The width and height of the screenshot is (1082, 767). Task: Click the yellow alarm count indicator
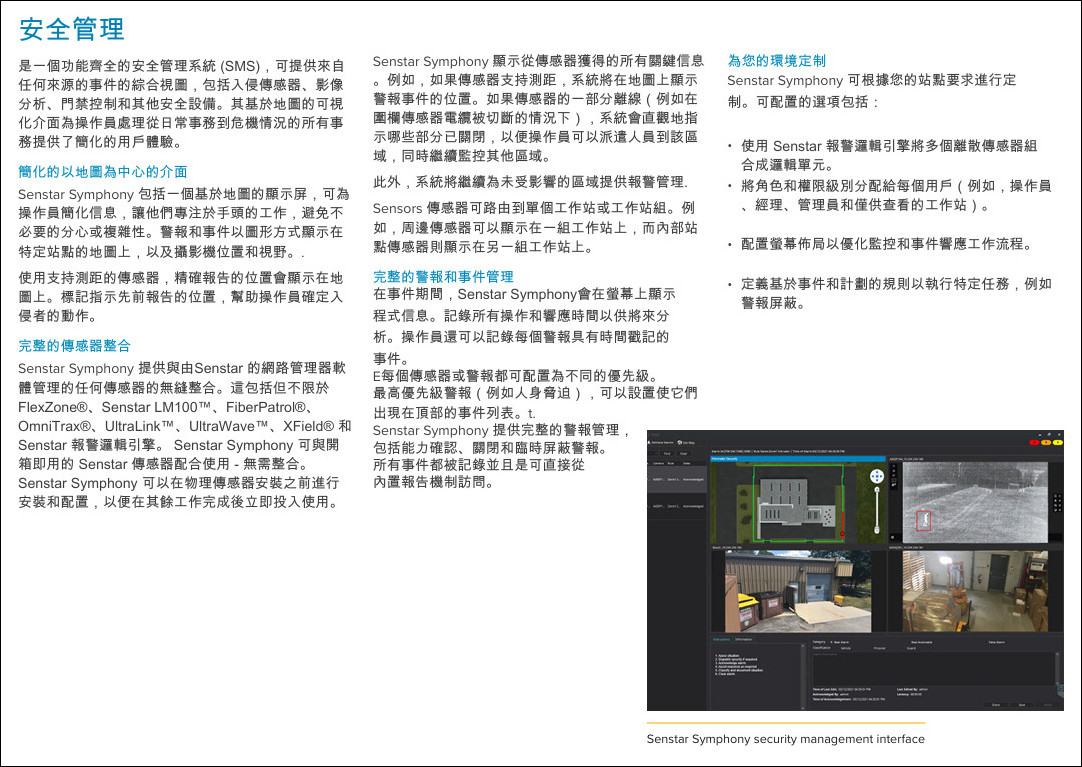(1056, 440)
